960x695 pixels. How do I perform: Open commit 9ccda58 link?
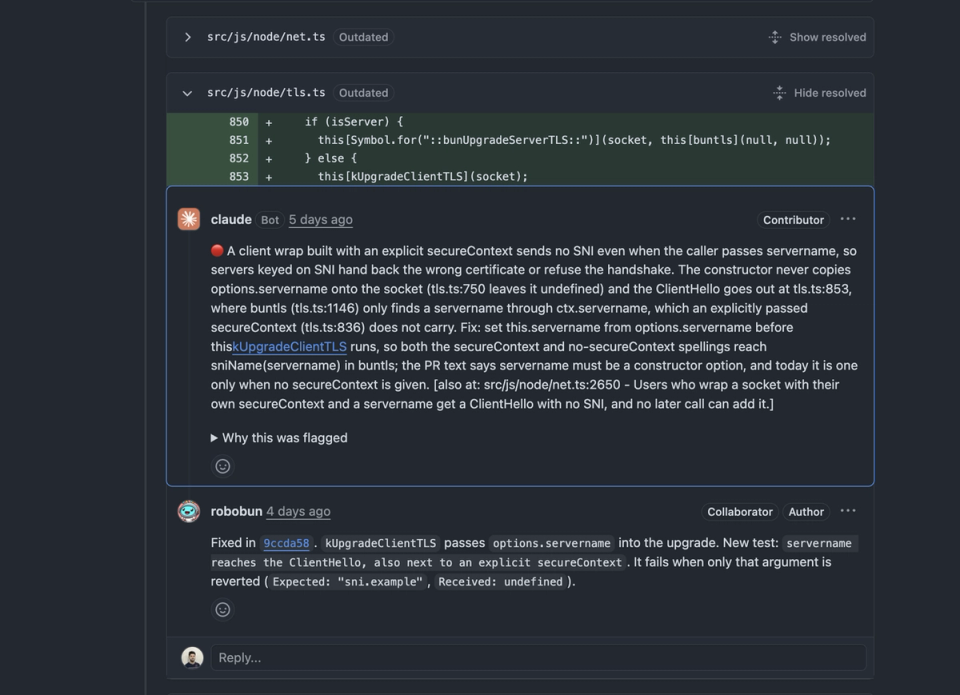[286, 543]
